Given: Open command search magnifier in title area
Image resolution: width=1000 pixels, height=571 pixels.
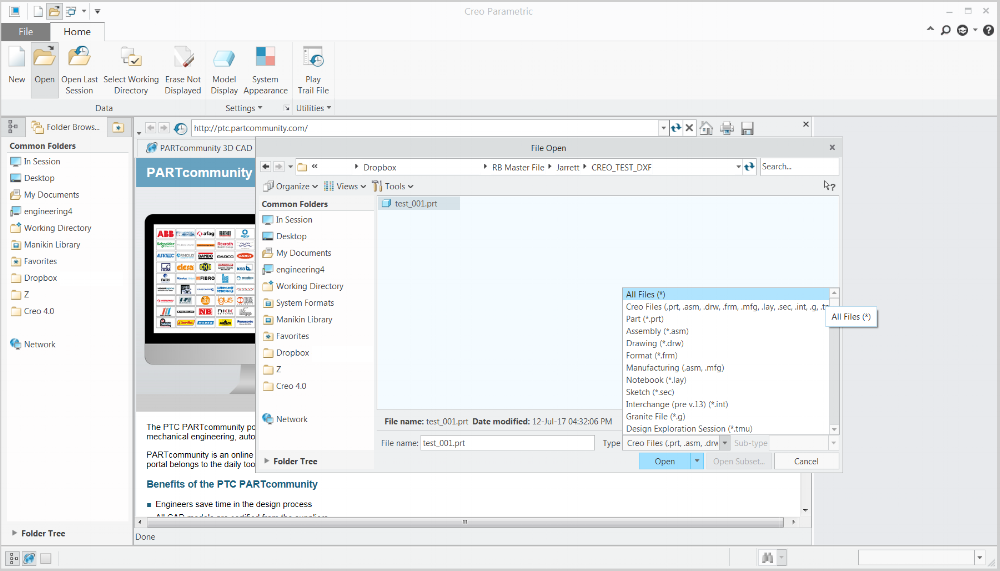Looking at the screenshot, I should coord(946,30).
